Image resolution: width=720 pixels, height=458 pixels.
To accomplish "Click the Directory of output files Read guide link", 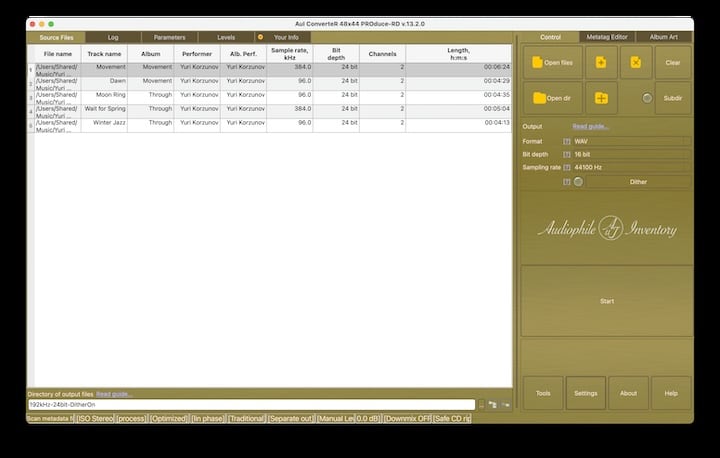I will tap(114, 394).
